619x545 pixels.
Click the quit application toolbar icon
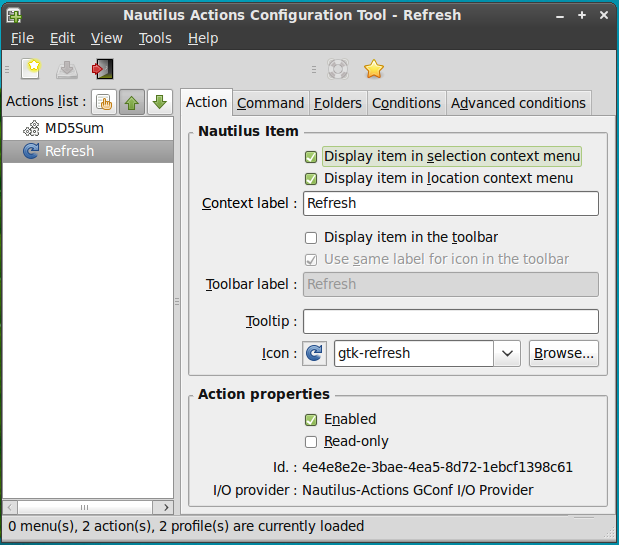(x=102, y=69)
